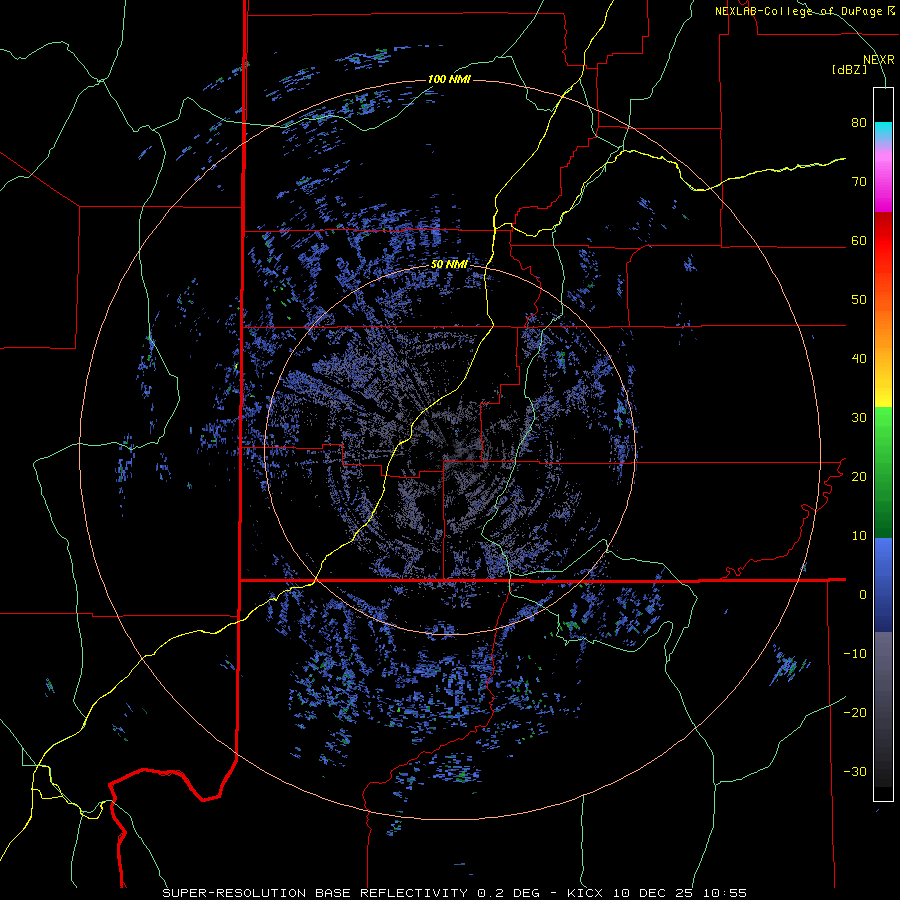
Task: Click the blue band of the reflectivity color bar
Action: pyautogui.click(x=883, y=585)
